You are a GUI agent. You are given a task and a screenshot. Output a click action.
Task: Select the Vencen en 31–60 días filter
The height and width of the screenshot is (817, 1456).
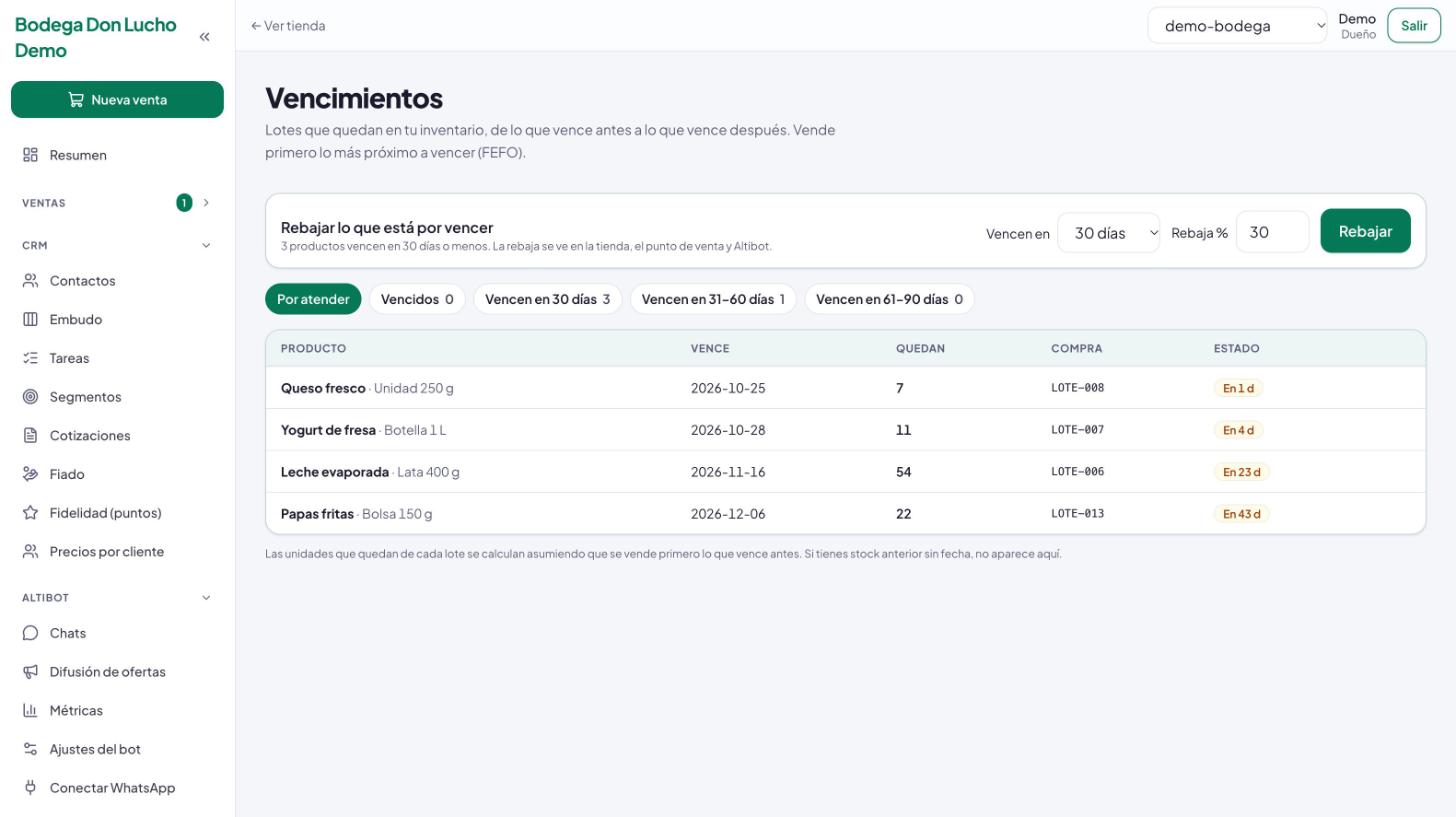(713, 299)
